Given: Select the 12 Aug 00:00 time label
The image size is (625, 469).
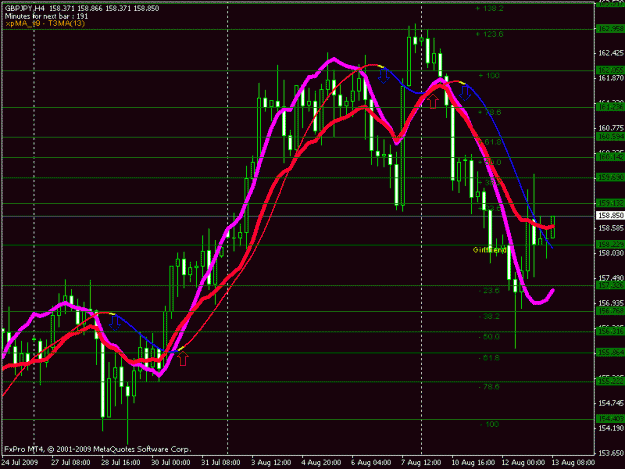Looking at the screenshot, I should 523,463.
